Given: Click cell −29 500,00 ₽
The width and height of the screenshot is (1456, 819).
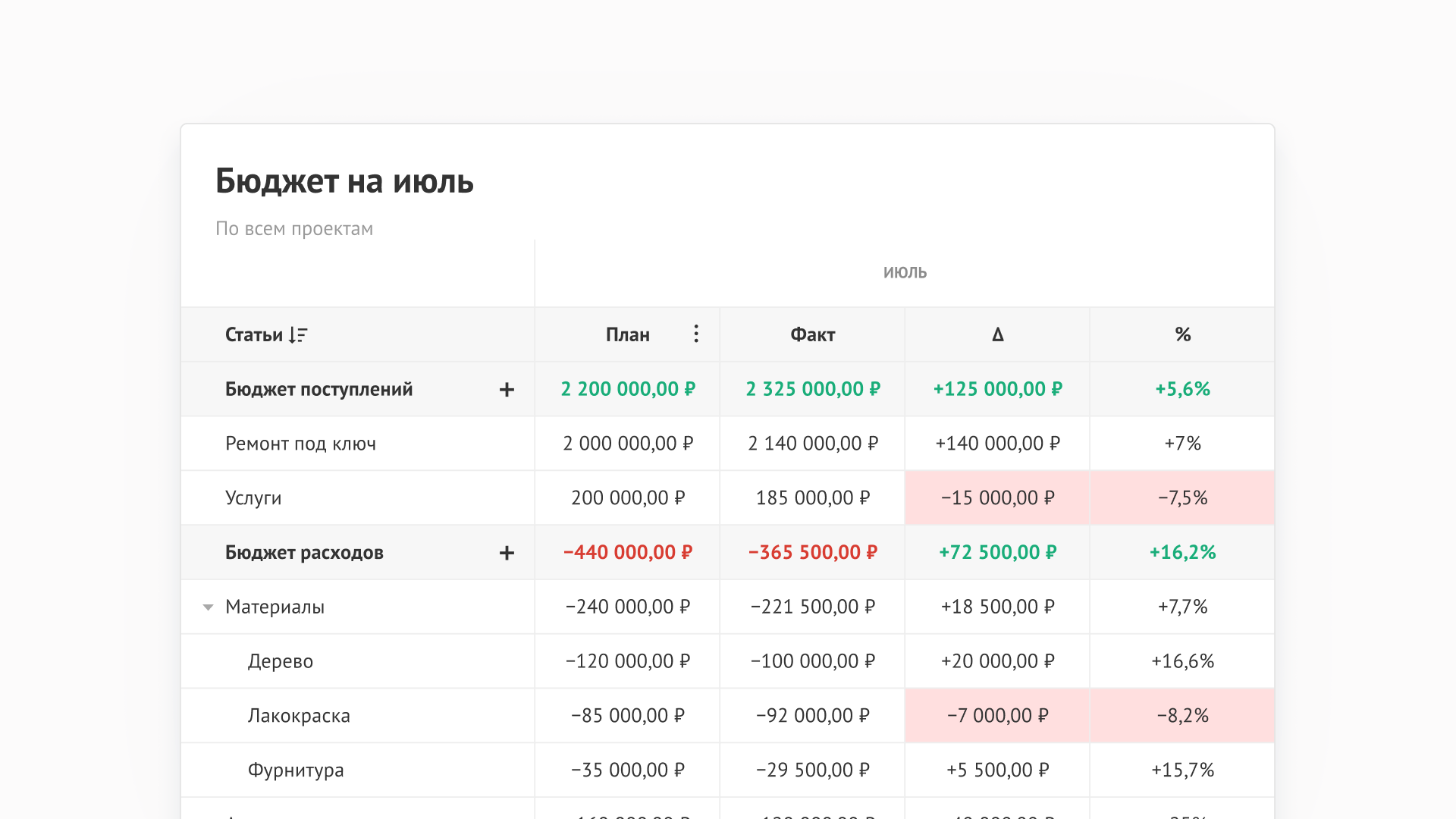Looking at the screenshot, I should pos(813,770).
